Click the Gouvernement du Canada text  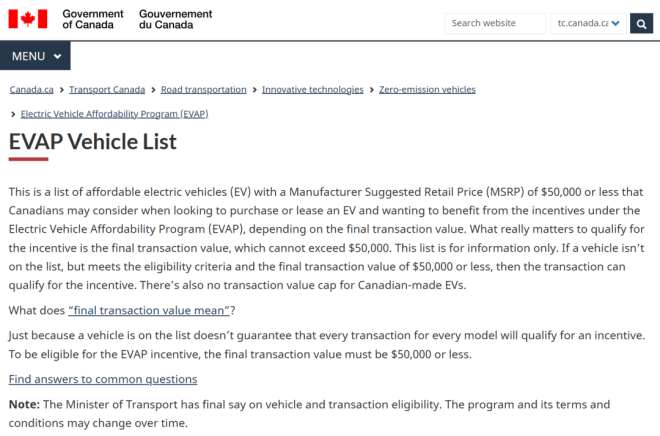(x=176, y=19)
